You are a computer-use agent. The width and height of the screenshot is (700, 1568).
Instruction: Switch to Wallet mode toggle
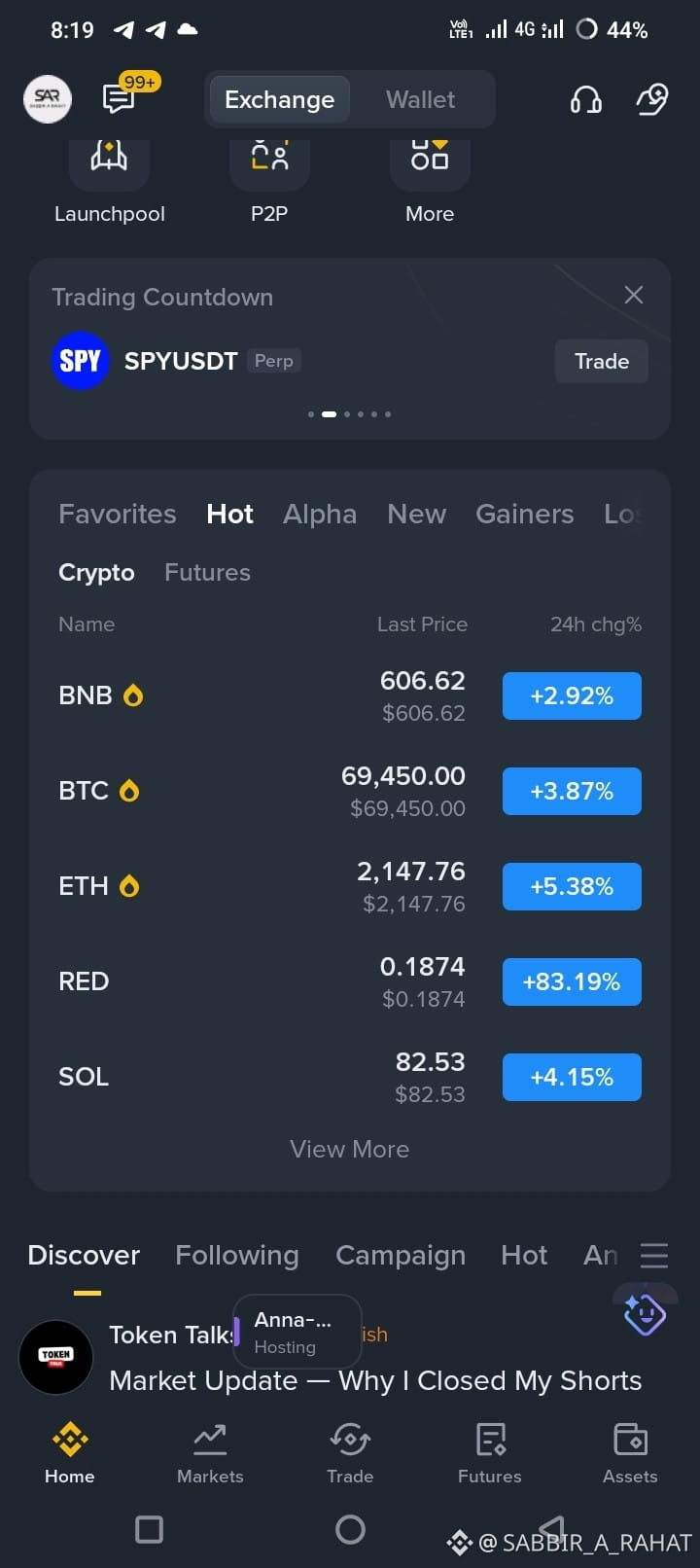pyautogui.click(x=420, y=99)
